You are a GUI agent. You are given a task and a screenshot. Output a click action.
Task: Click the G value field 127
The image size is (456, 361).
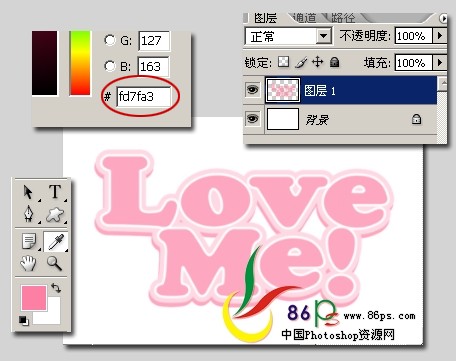(x=154, y=41)
